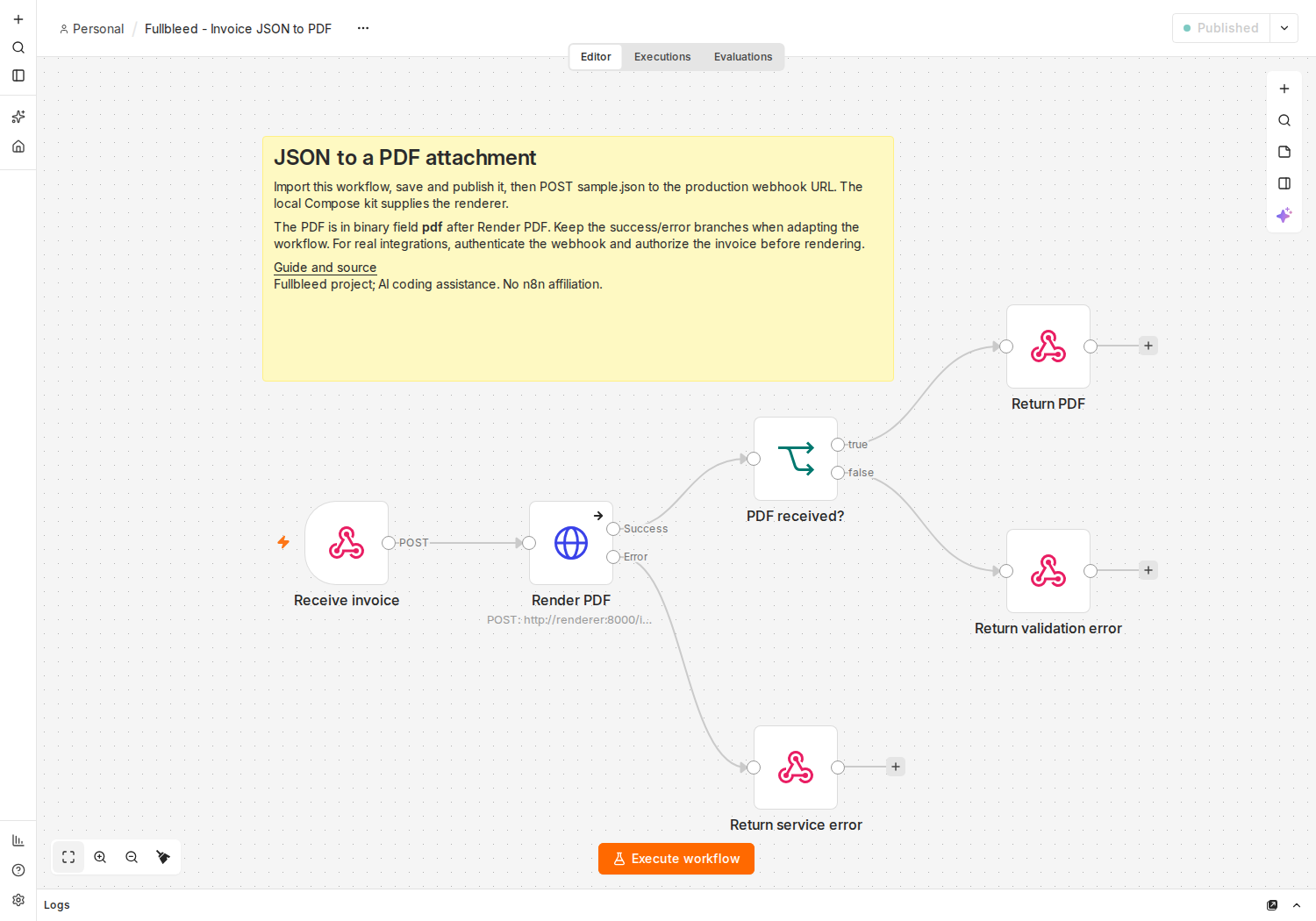The image size is (1316, 921).
Task: Open the side panel icon on the canvas toolbar
Action: (x=1284, y=183)
